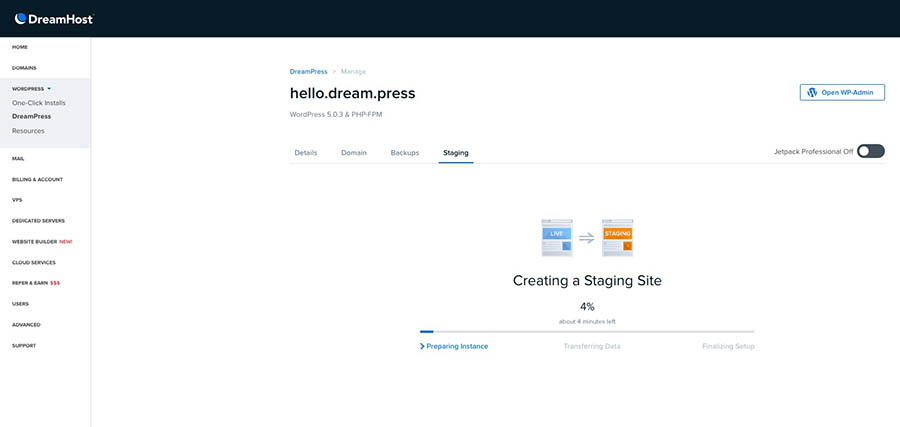
Task: Select DreamPress in the sidebar submenu
Action: click(x=32, y=116)
